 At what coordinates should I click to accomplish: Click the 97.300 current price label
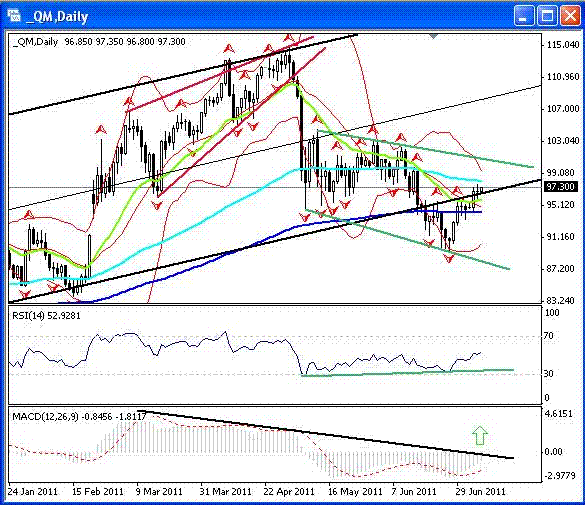559,186
